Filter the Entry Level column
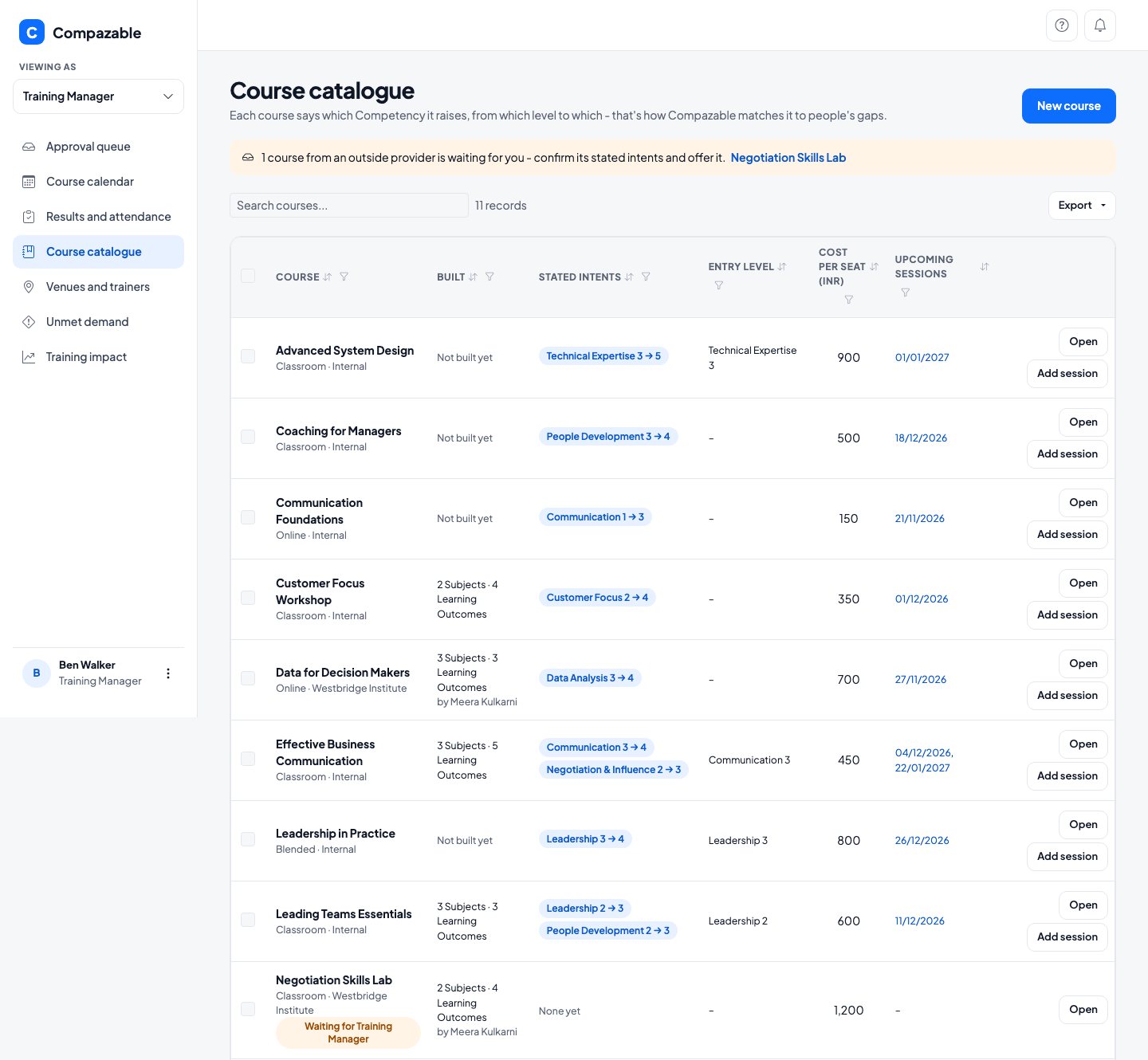This screenshot has width=1148, height=1060. (x=719, y=285)
